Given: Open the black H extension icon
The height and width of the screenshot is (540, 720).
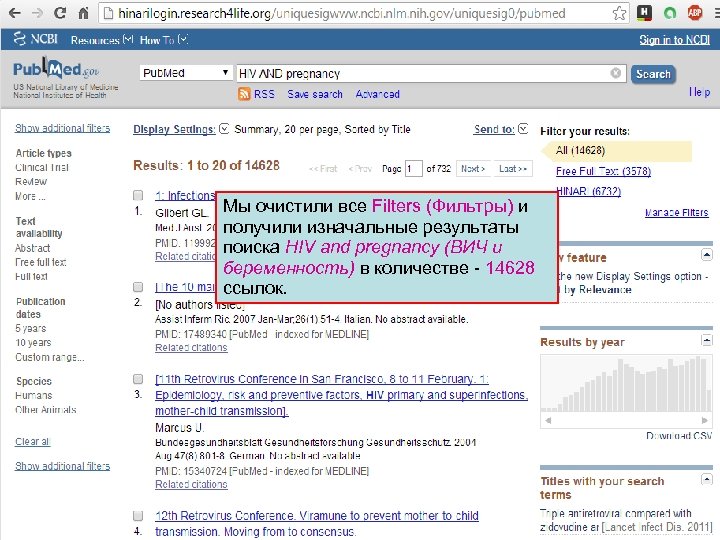Looking at the screenshot, I should coord(644,13).
